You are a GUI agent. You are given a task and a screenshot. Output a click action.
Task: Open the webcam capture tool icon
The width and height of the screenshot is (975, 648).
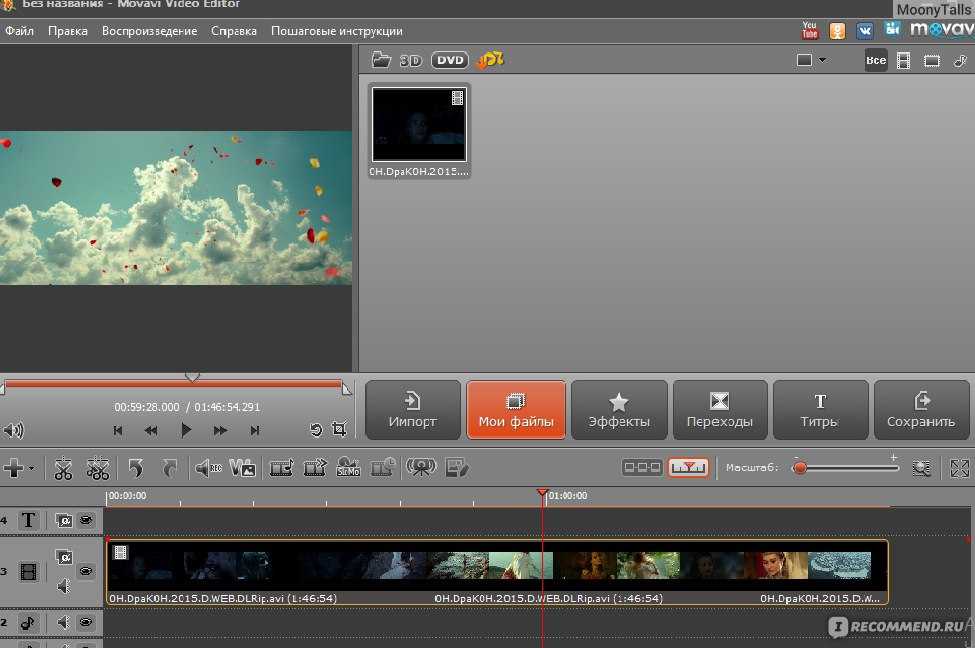(421, 468)
